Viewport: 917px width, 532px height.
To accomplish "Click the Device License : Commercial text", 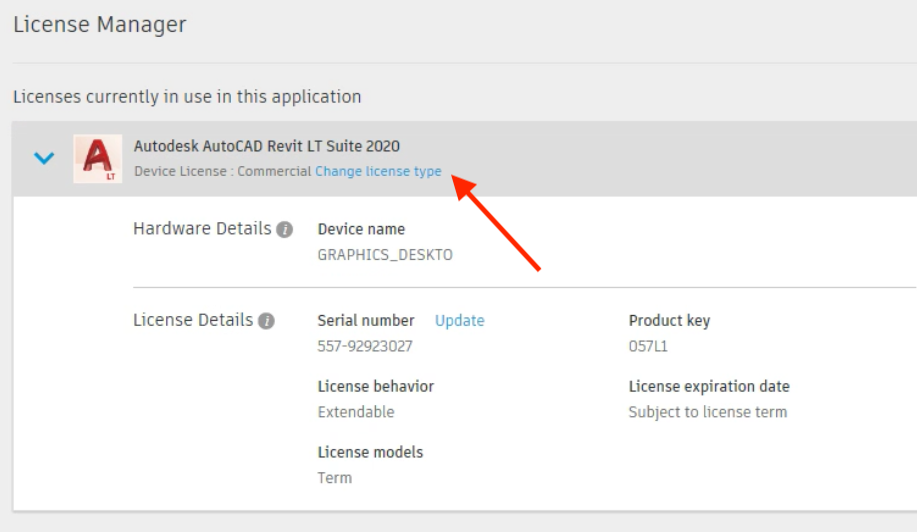I will 223,171.
